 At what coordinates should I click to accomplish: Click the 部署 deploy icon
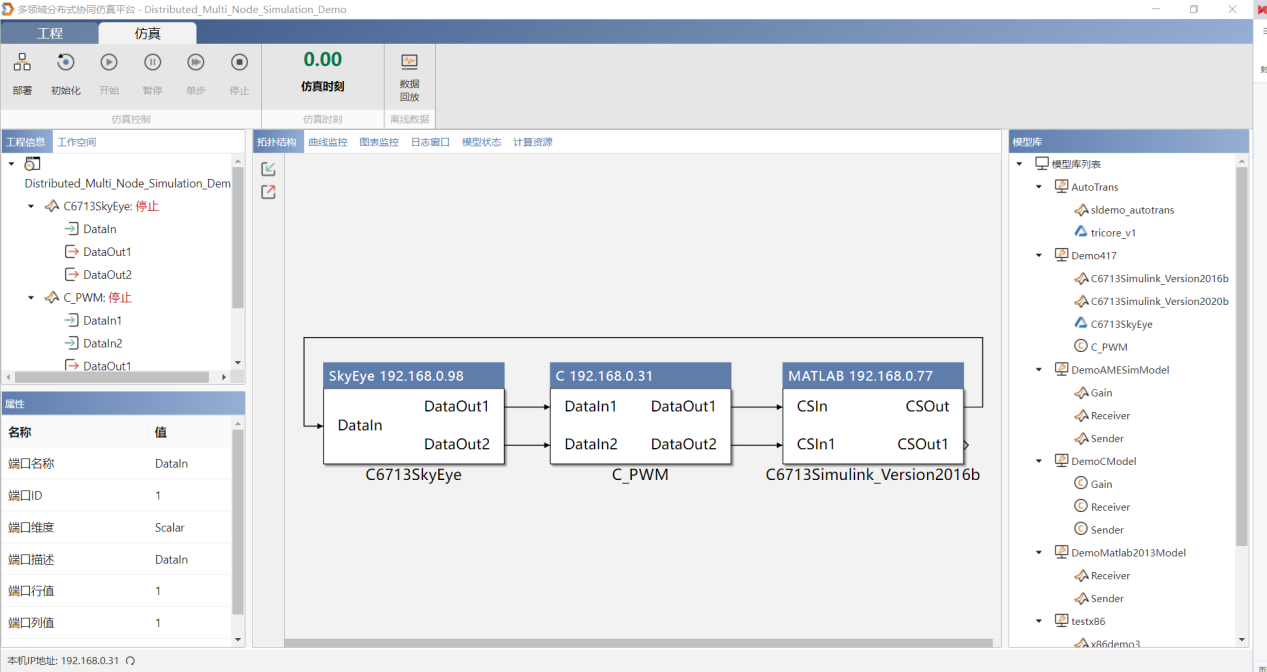click(22, 62)
